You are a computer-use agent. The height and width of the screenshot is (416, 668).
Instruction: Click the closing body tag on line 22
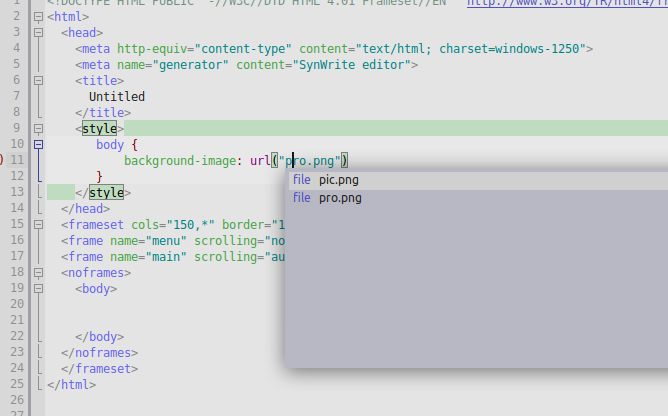click(x=100, y=337)
